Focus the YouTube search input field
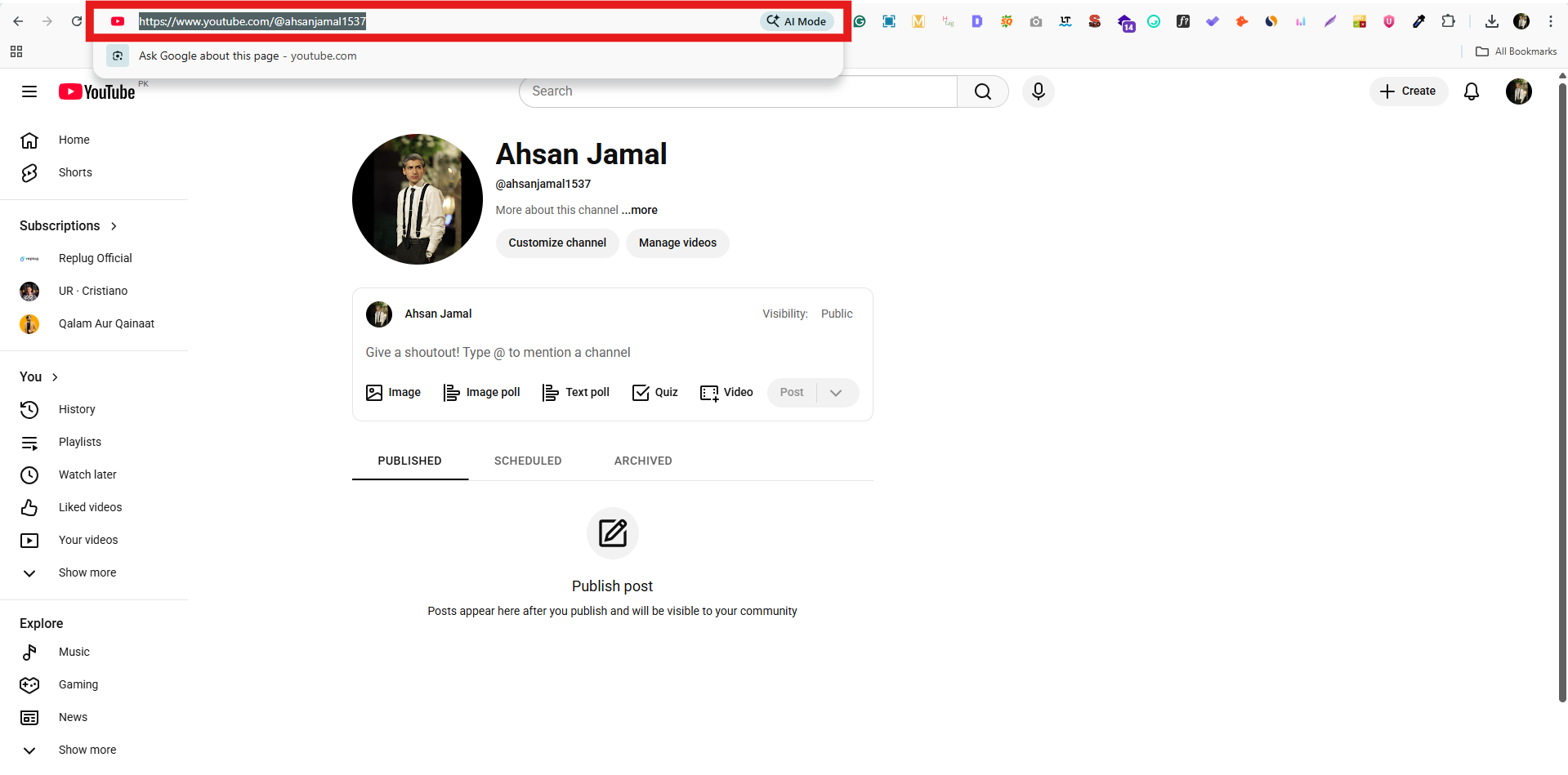Viewport: 1568px width, 775px height. click(x=735, y=91)
